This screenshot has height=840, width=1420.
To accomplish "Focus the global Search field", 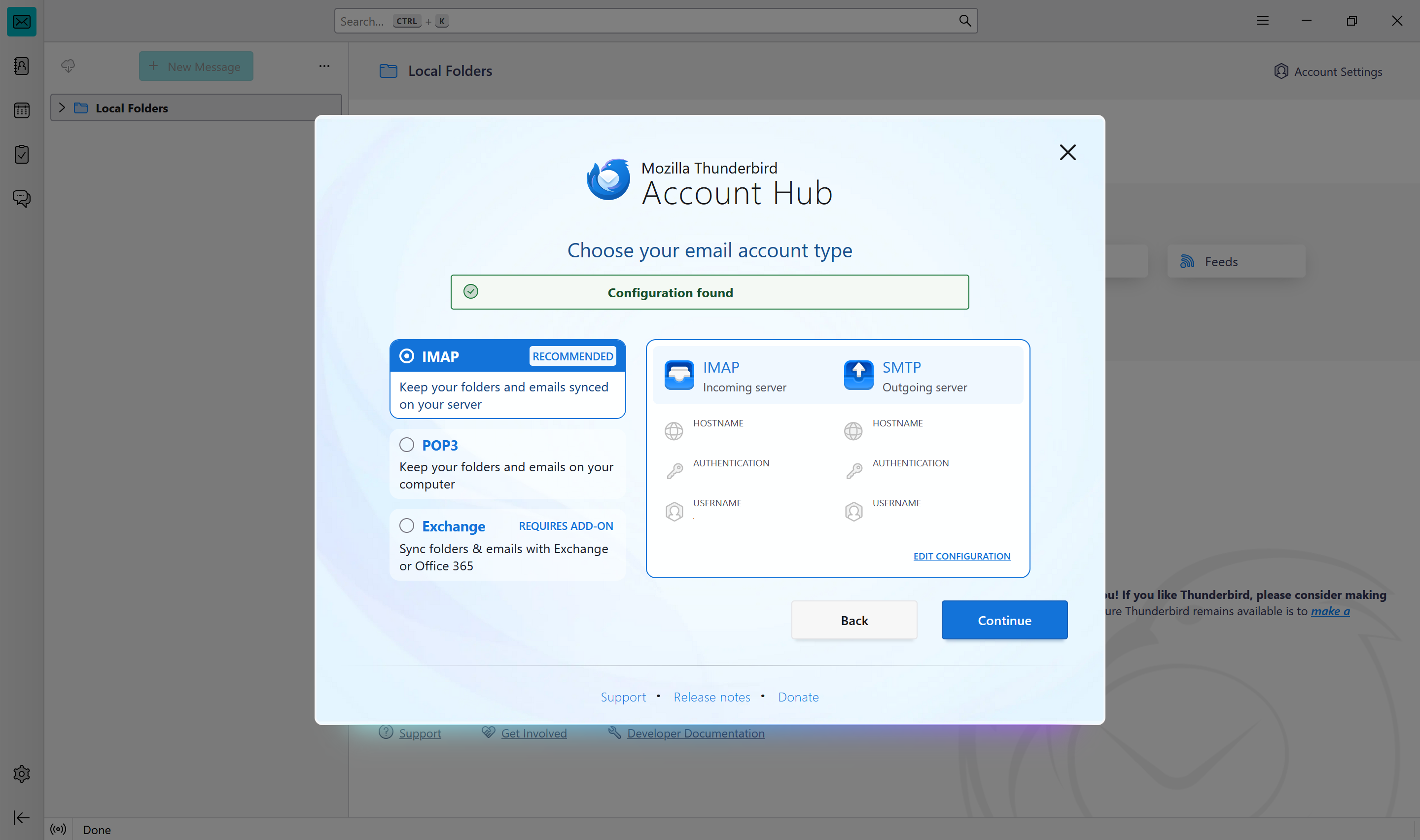I will click(656, 21).
